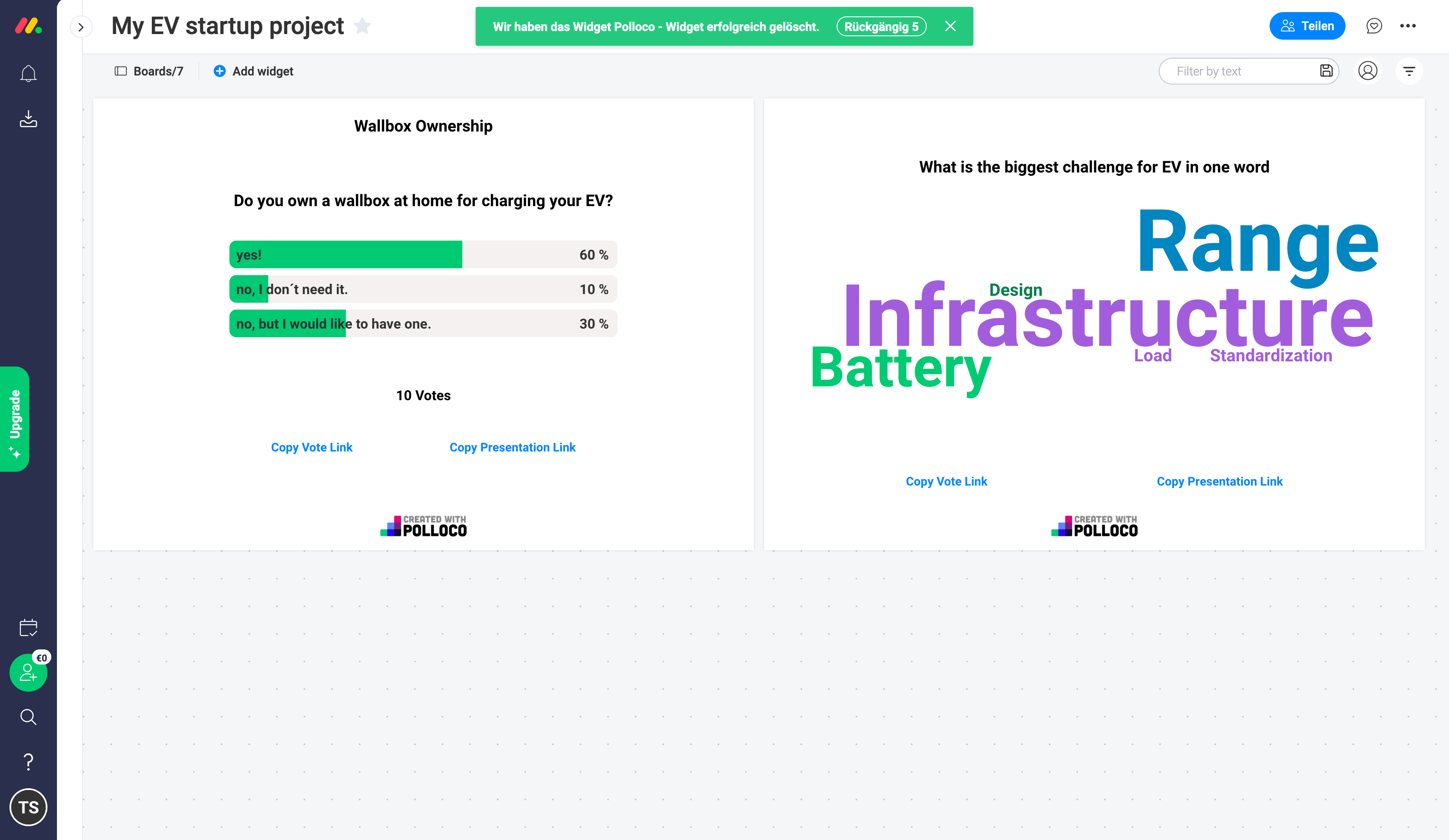
Task: Click the green 'yes!' poll bar
Action: [345, 255]
